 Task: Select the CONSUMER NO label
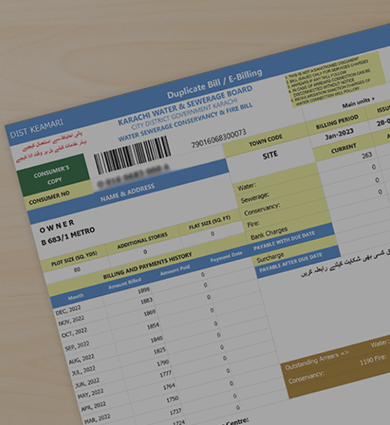(x=49, y=197)
